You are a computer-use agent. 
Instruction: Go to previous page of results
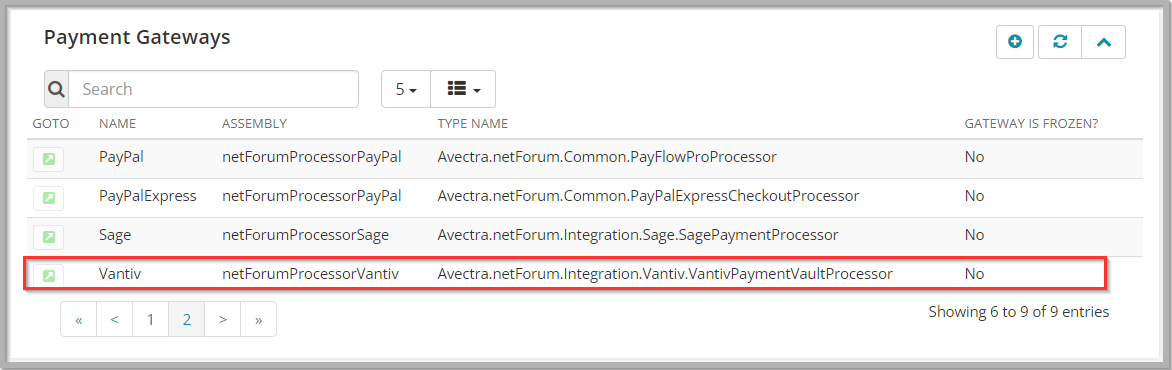click(114, 319)
